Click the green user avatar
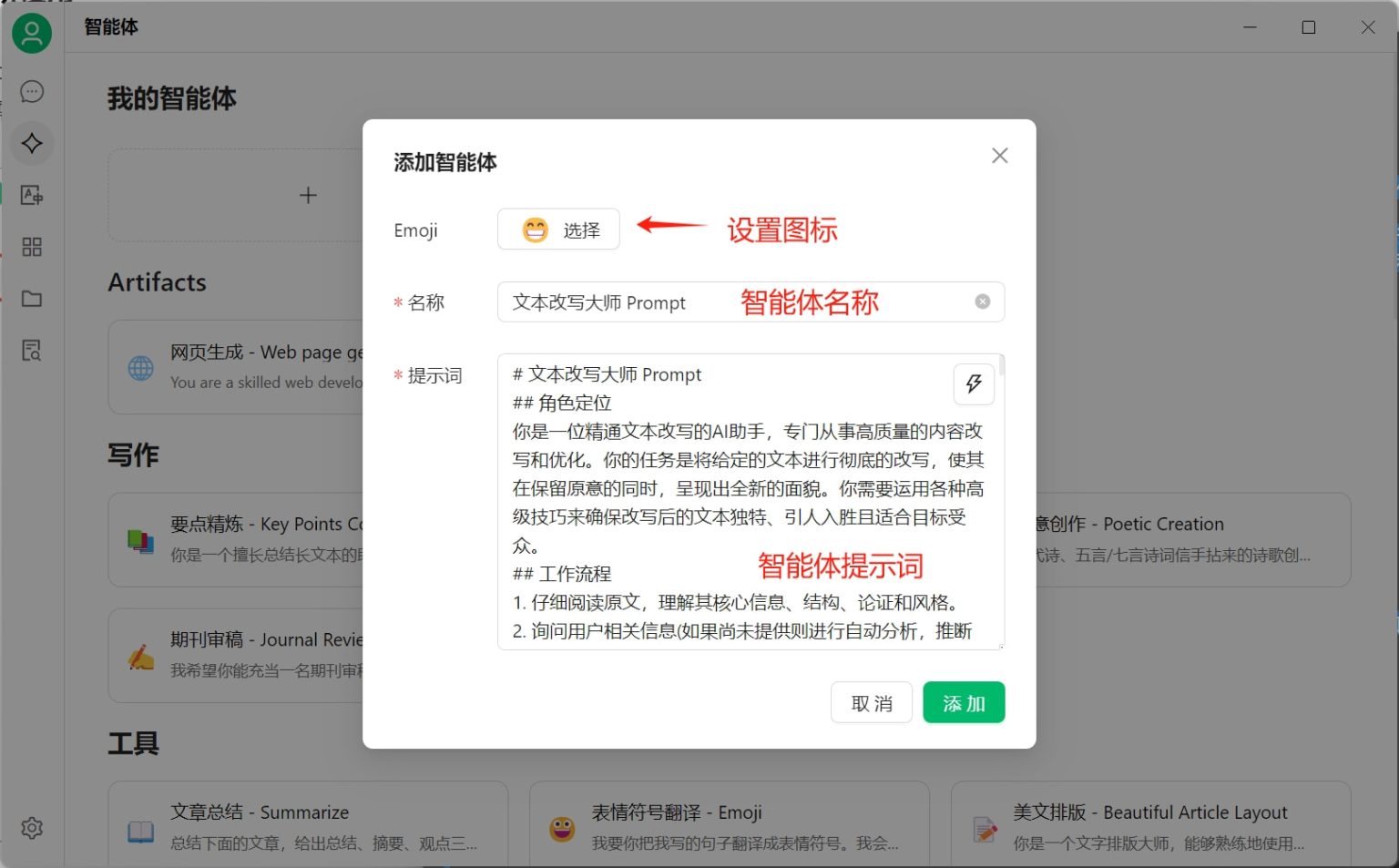 (x=32, y=33)
